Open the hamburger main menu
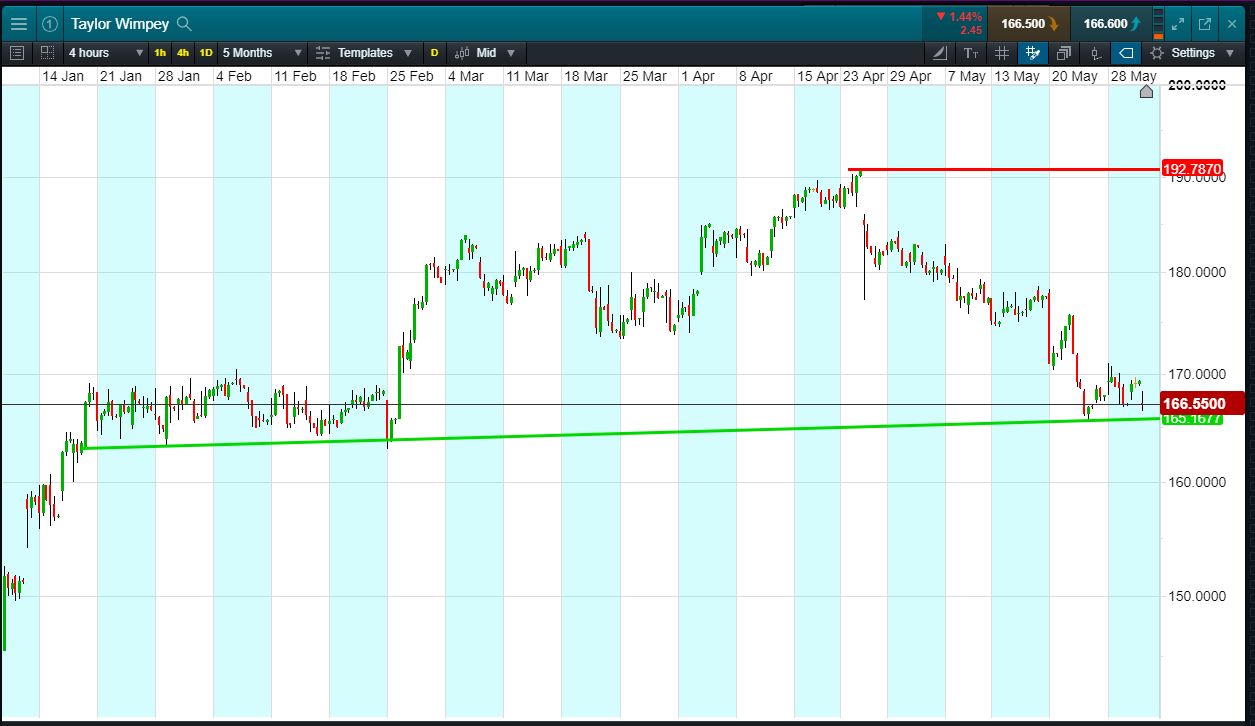 tap(19, 24)
